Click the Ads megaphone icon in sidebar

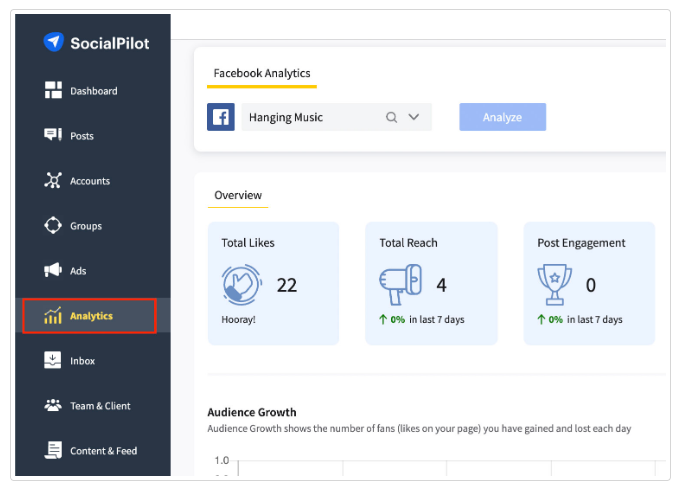tap(53, 270)
